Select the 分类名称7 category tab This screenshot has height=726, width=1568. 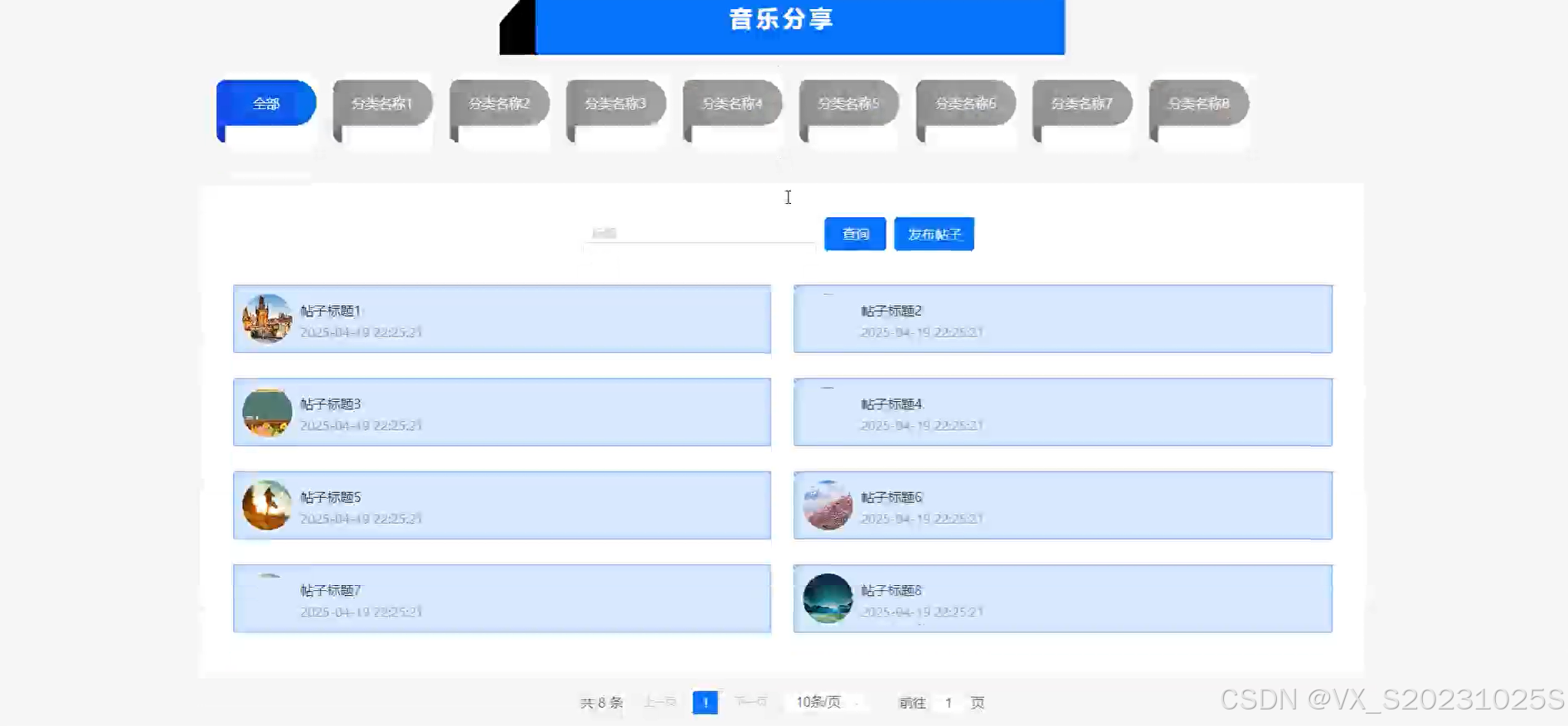pyautogui.click(x=1082, y=104)
